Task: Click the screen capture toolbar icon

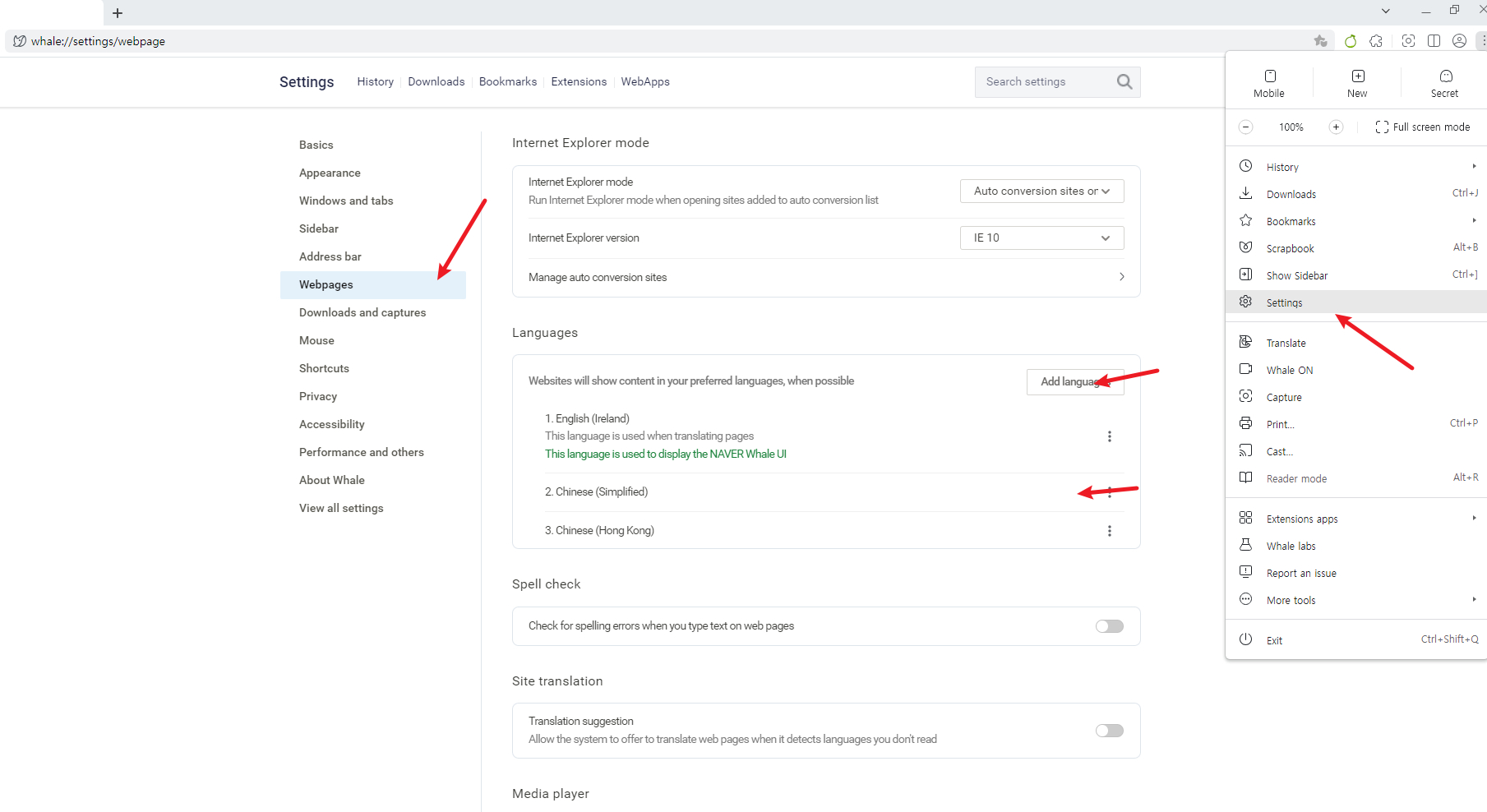Action: (x=1408, y=41)
